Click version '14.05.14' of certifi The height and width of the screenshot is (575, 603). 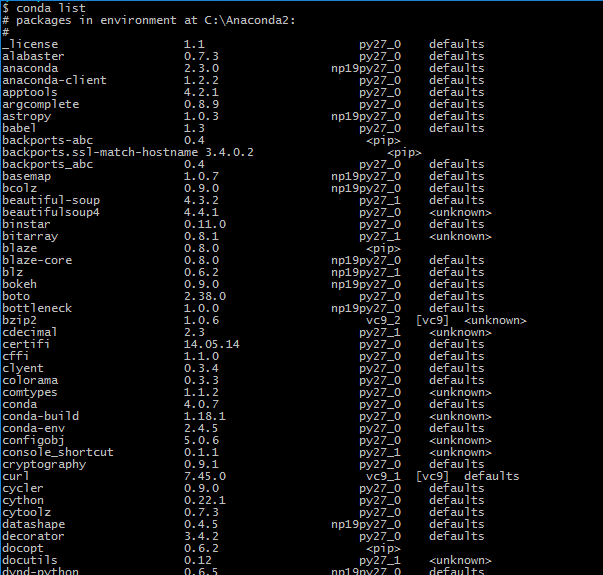tap(212, 344)
